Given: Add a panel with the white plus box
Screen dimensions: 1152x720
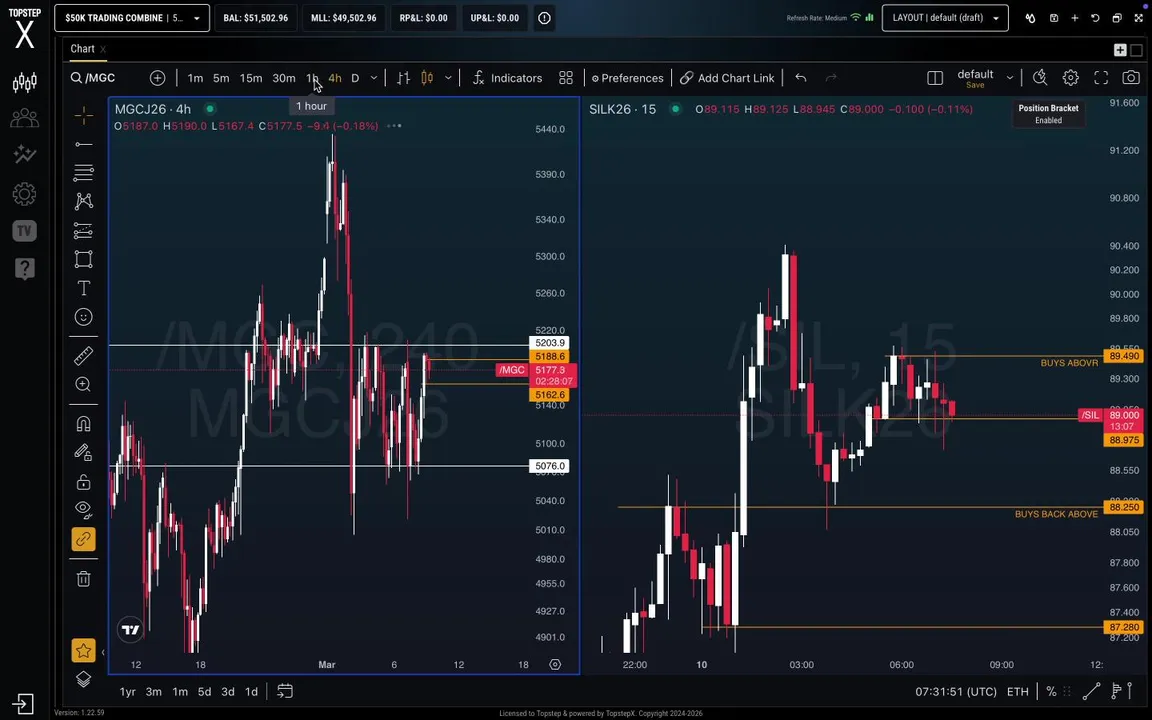Looking at the screenshot, I should coord(1120,50).
